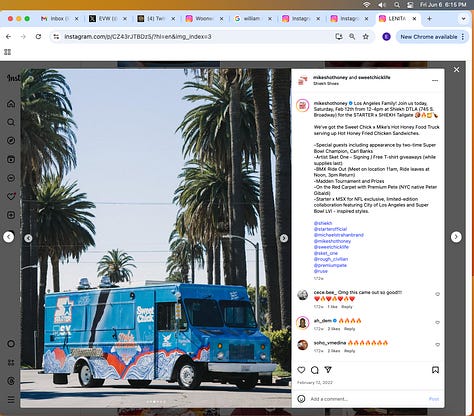Click the Post comment button
The width and height of the screenshot is (474, 416).
pos(434,399)
